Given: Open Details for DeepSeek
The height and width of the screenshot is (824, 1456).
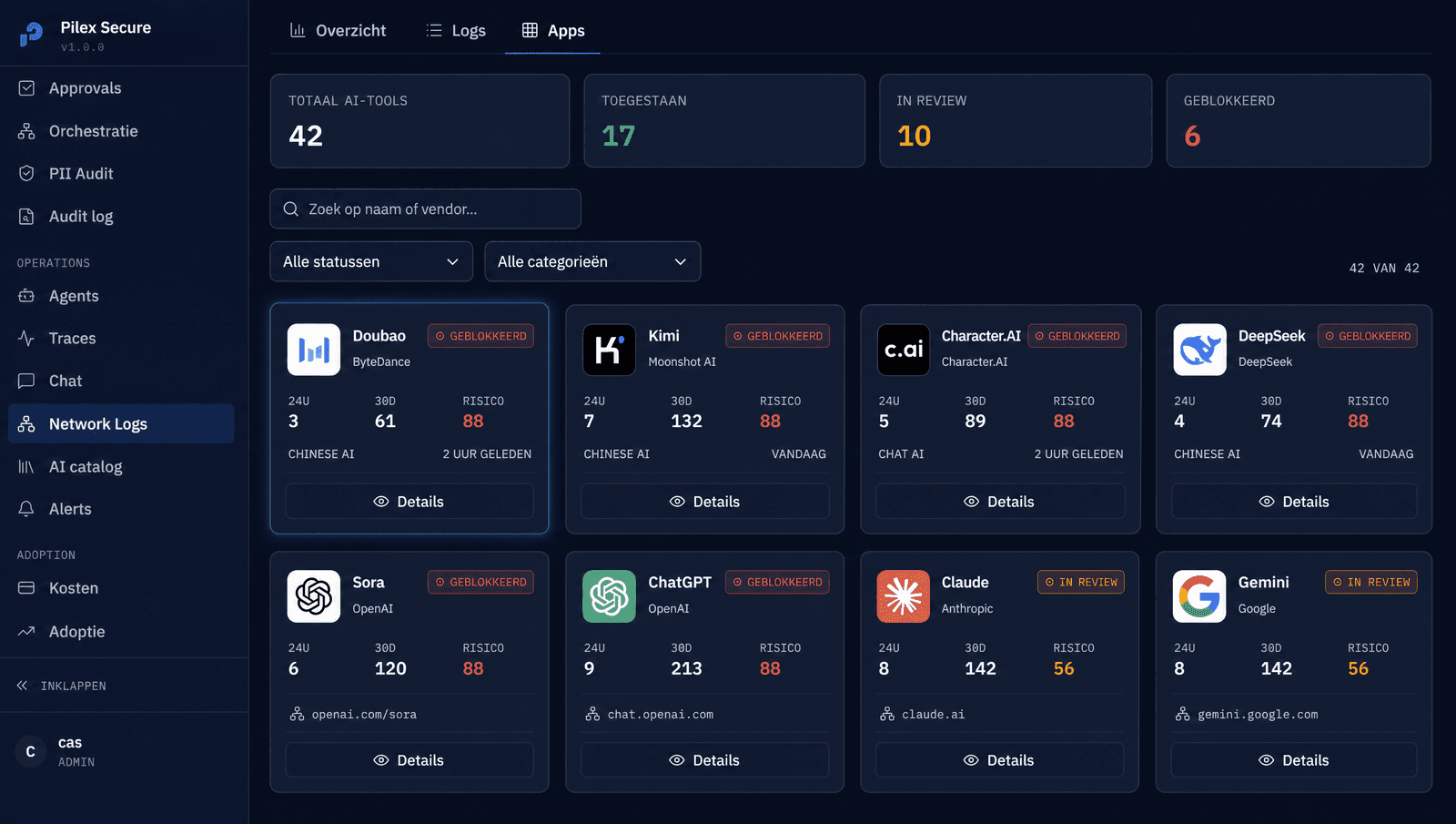Looking at the screenshot, I should pos(1294,502).
